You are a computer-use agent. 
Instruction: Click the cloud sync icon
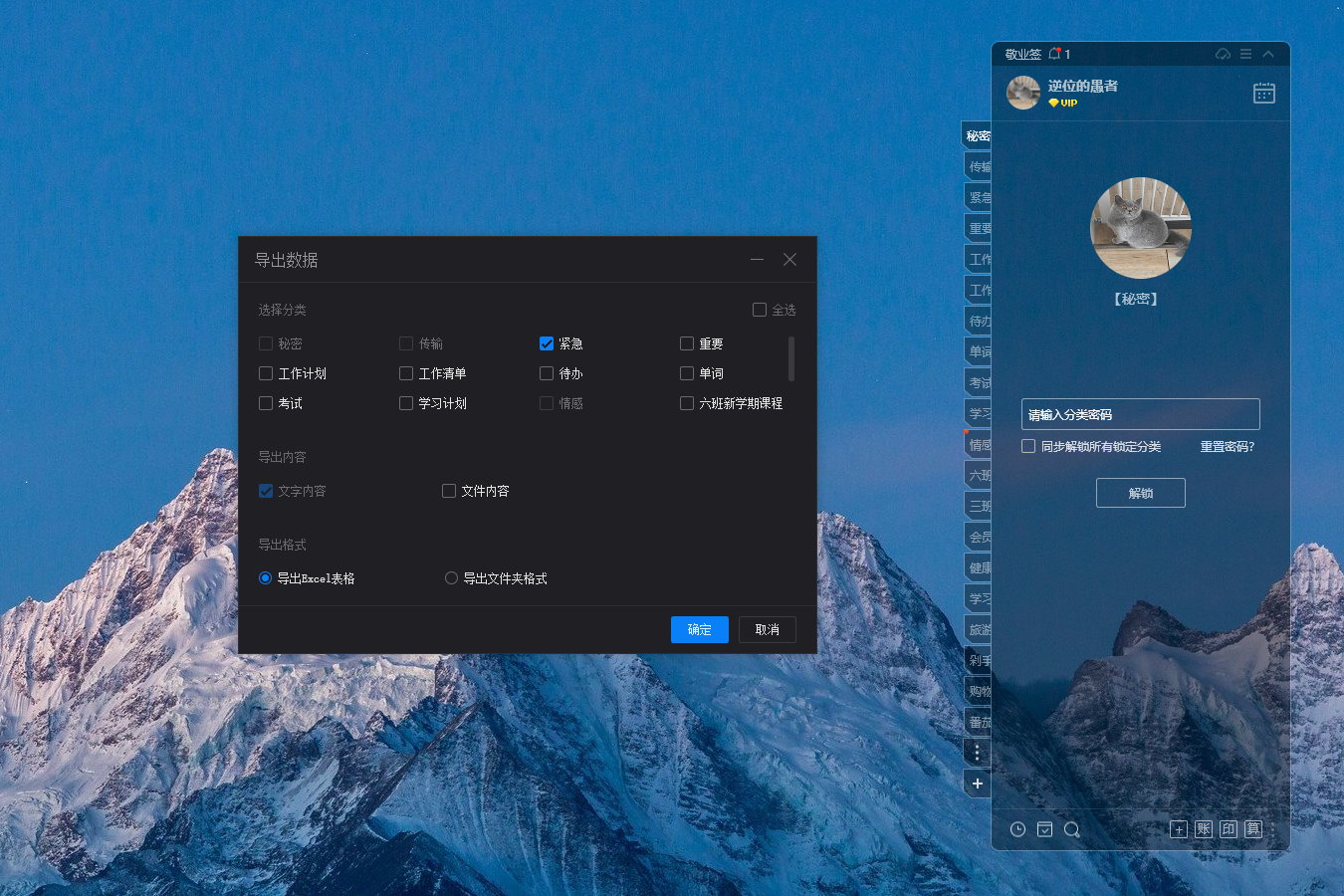[x=1223, y=54]
